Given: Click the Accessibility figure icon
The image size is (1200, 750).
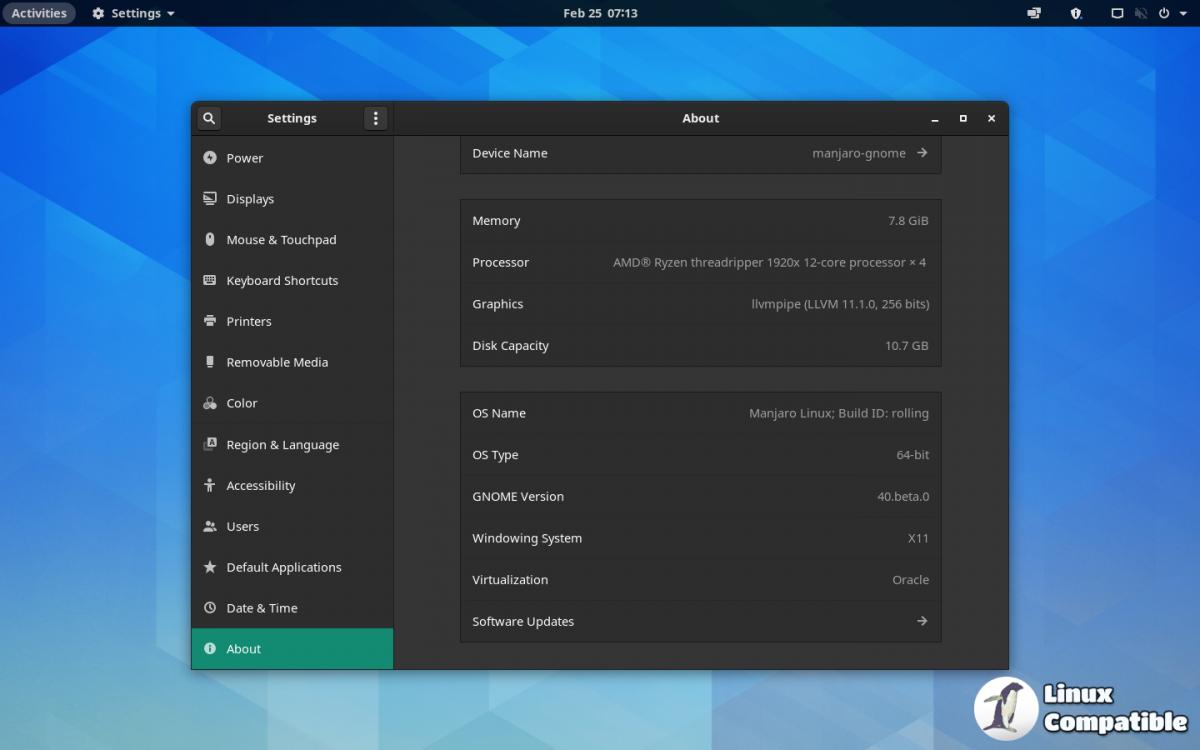Looking at the screenshot, I should click(210, 485).
